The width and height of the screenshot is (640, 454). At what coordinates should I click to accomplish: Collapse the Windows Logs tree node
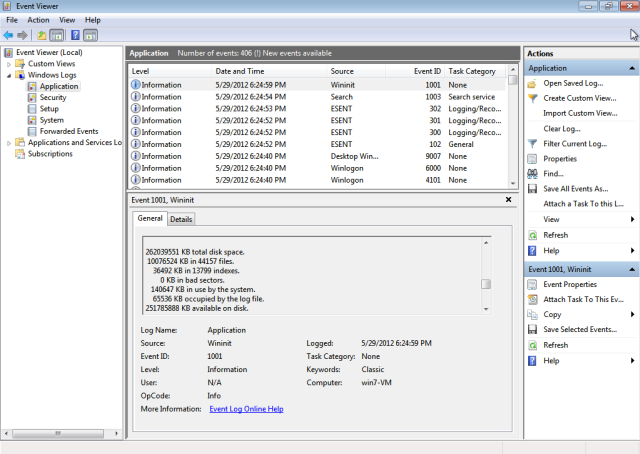coord(9,76)
